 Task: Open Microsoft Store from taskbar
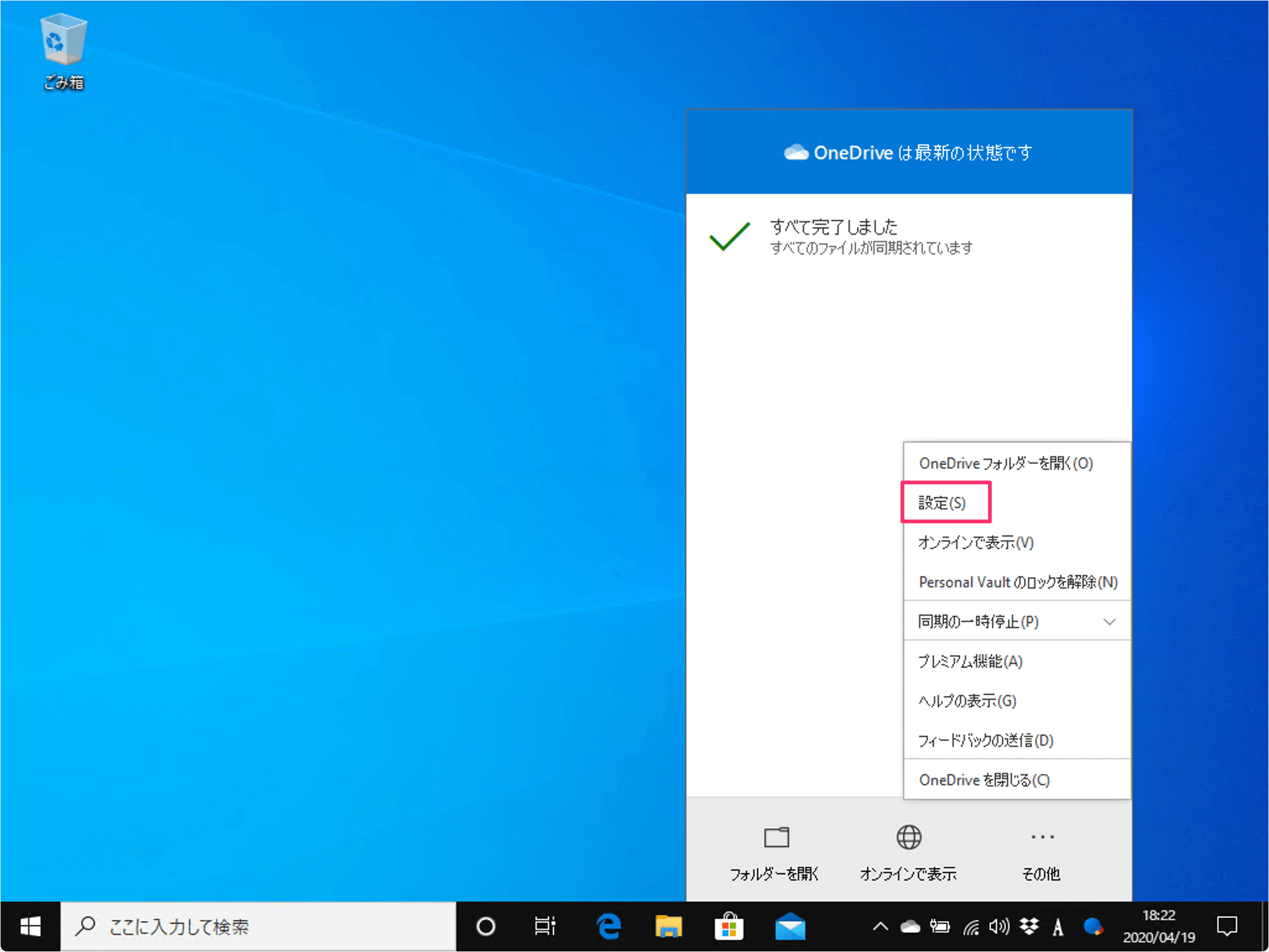pos(729,926)
